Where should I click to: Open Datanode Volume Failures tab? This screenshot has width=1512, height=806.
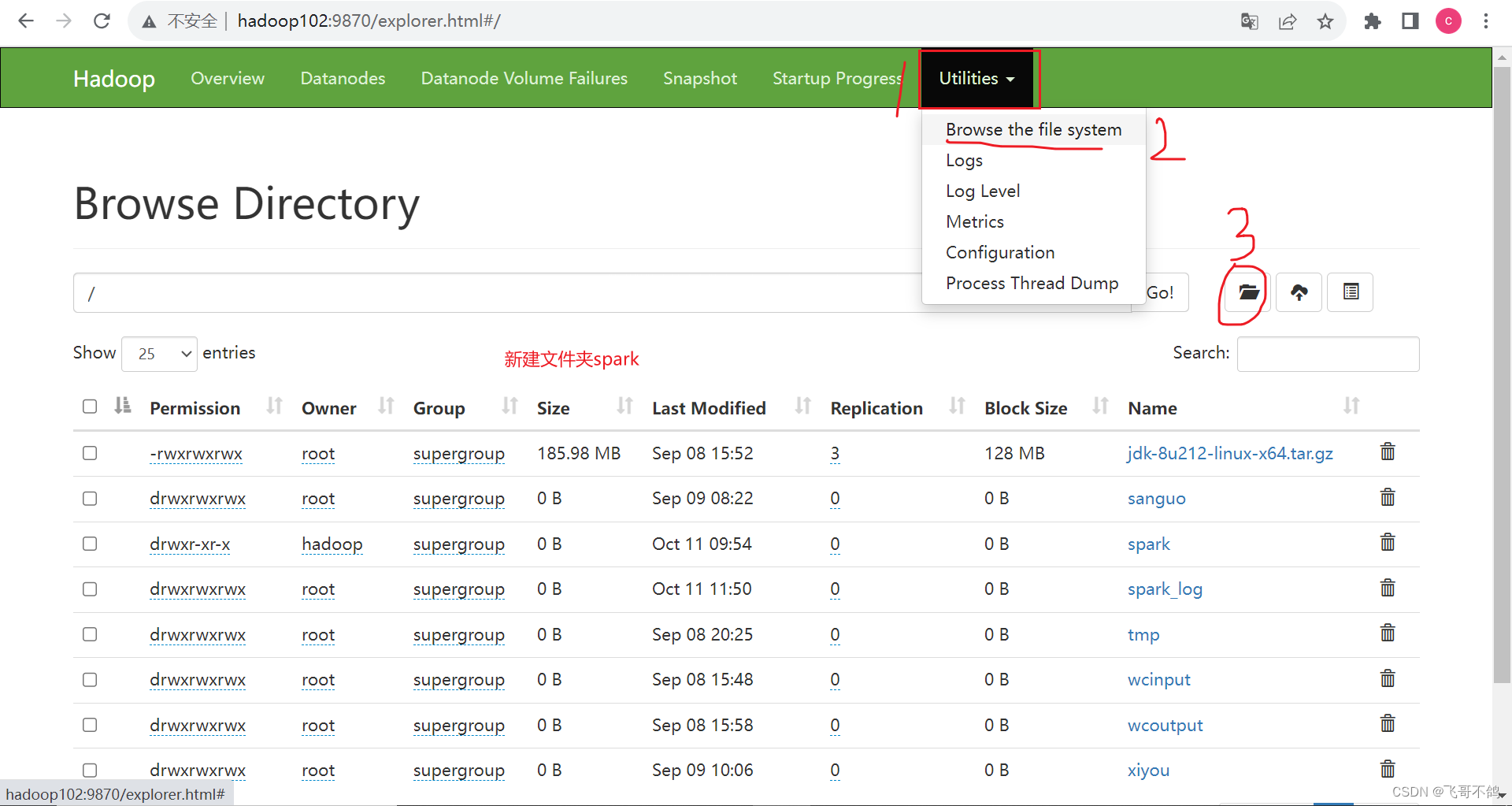click(x=524, y=79)
